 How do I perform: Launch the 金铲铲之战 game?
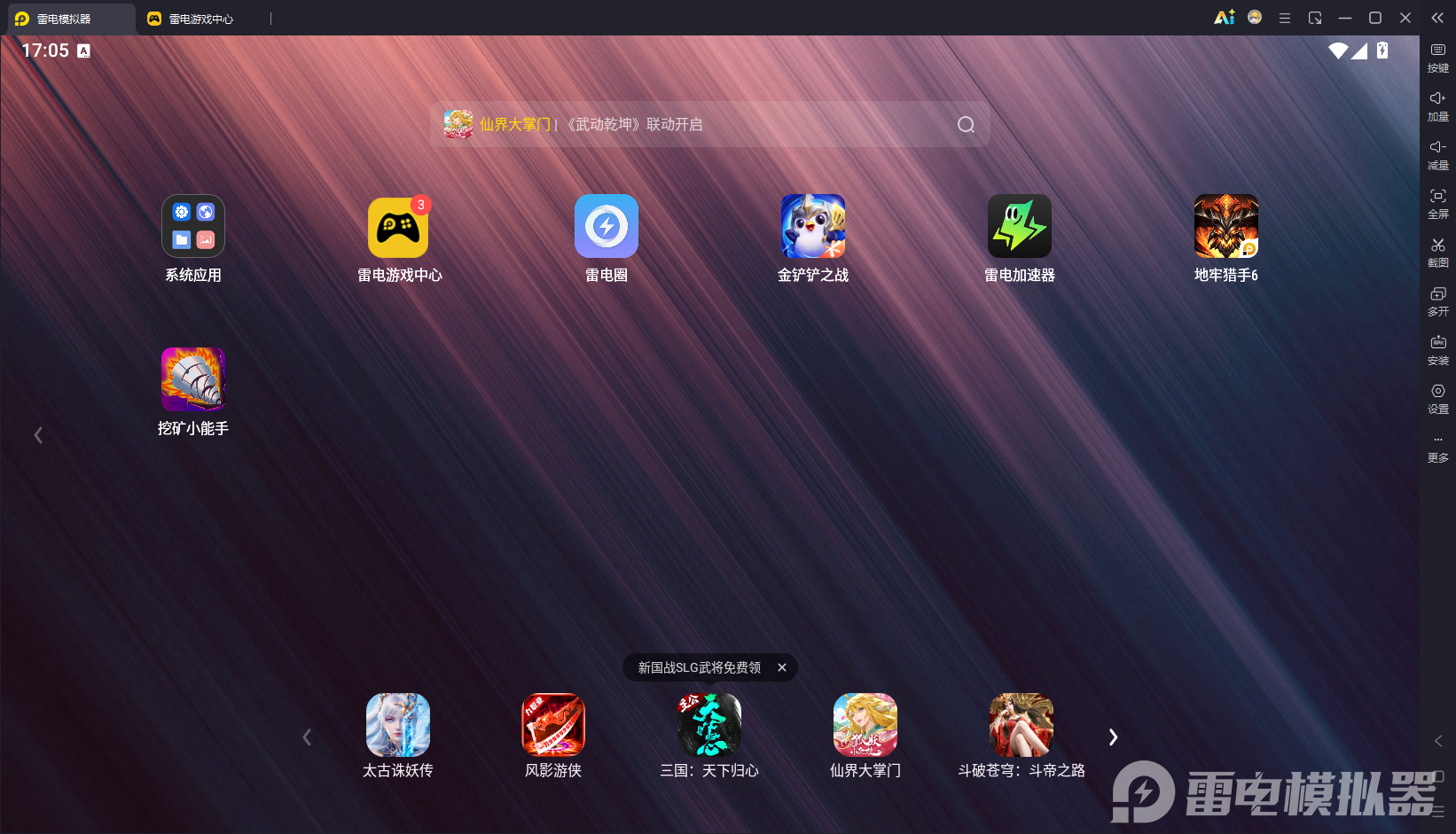coord(813,226)
